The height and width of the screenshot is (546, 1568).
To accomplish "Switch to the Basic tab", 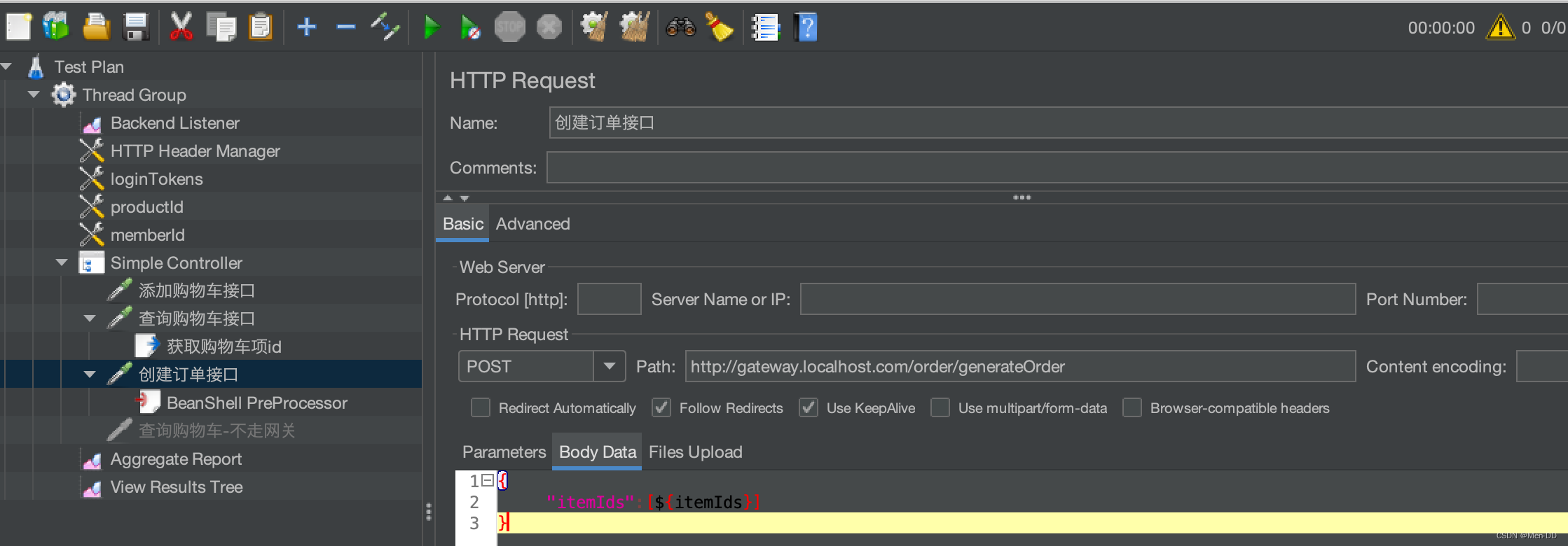I will 462,224.
